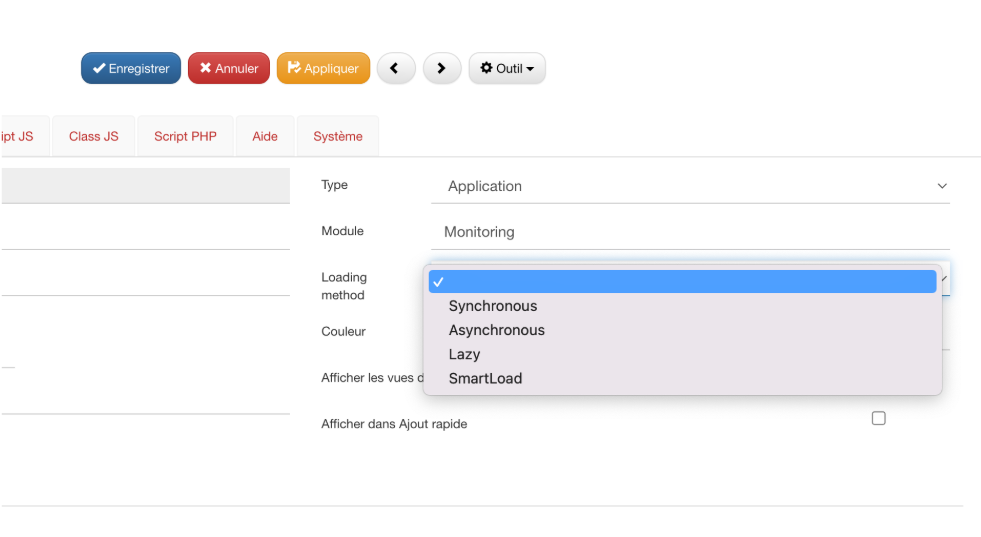
Task: Select the Lazy loading option
Action: pos(465,354)
